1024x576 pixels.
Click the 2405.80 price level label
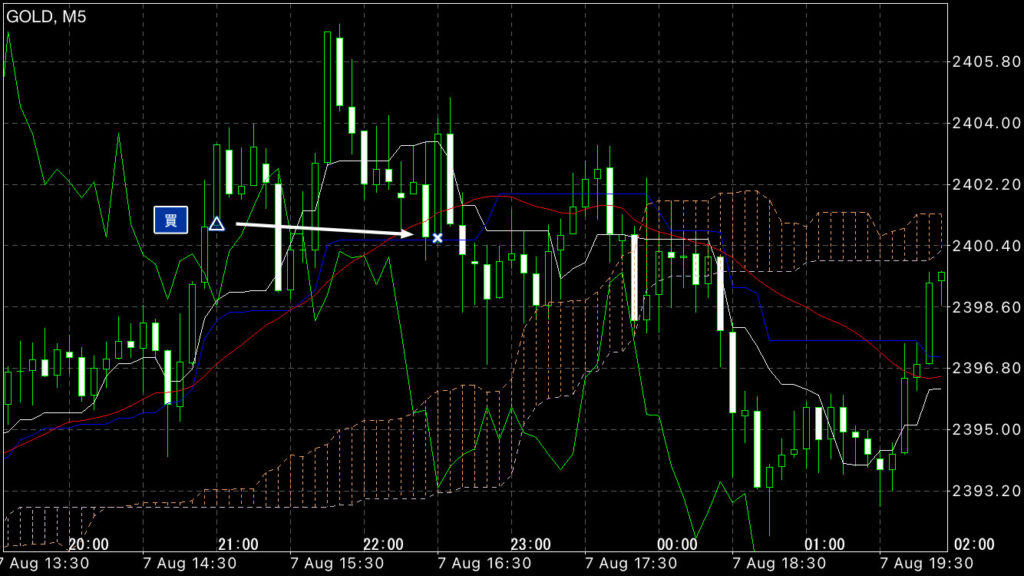click(985, 62)
